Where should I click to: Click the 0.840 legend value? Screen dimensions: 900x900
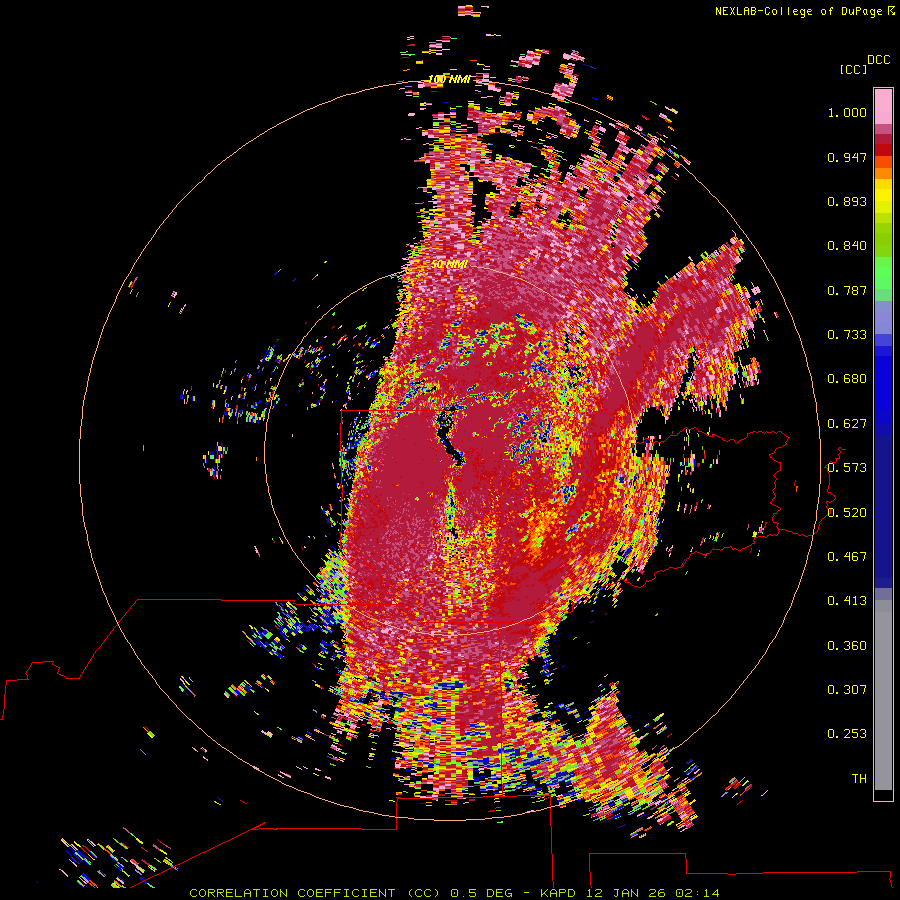pyautogui.click(x=847, y=246)
